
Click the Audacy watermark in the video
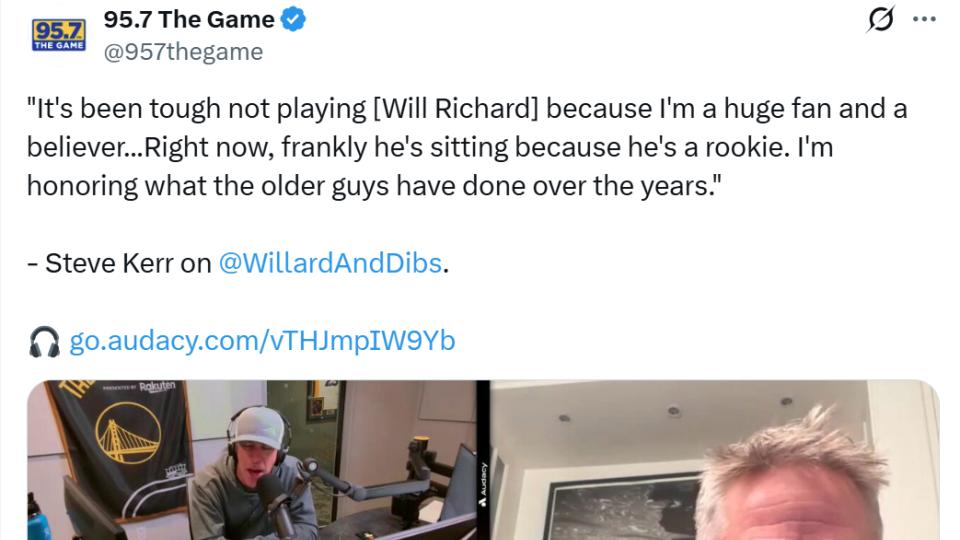(x=483, y=484)
